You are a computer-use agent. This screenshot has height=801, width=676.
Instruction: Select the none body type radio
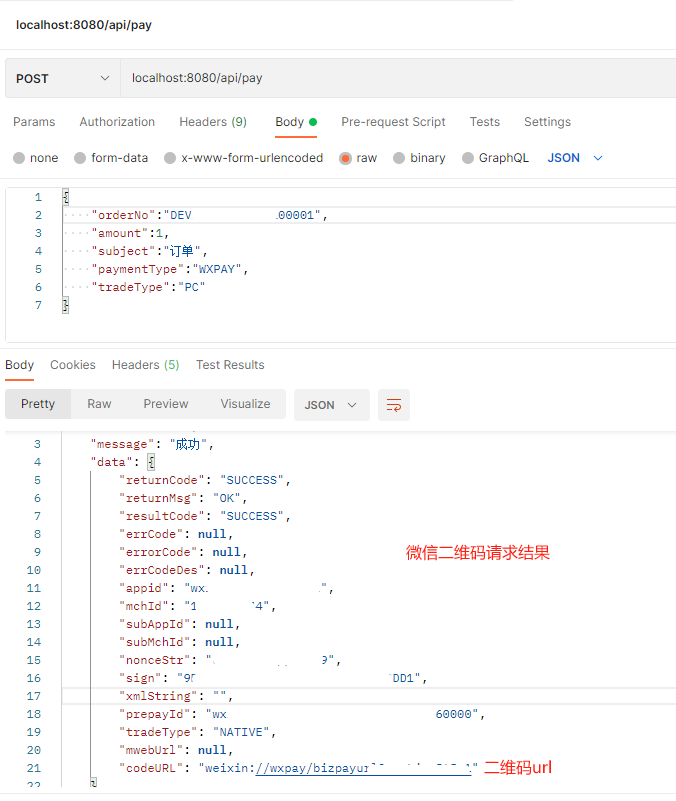[19, 158]
